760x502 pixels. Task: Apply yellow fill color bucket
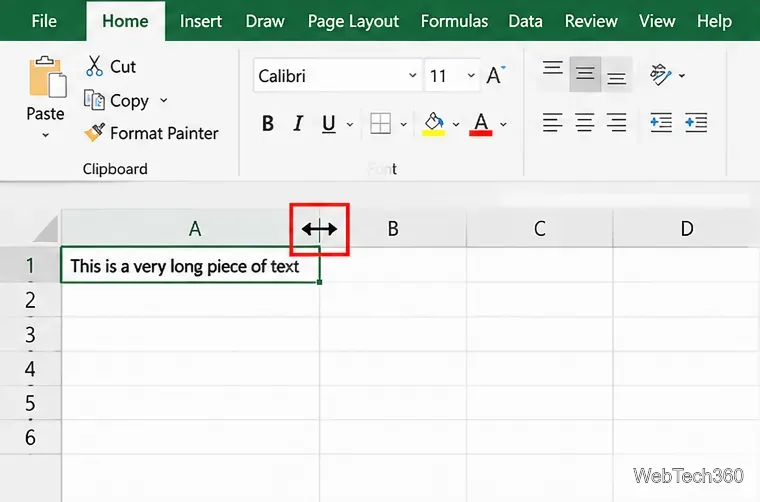[434, 124]
